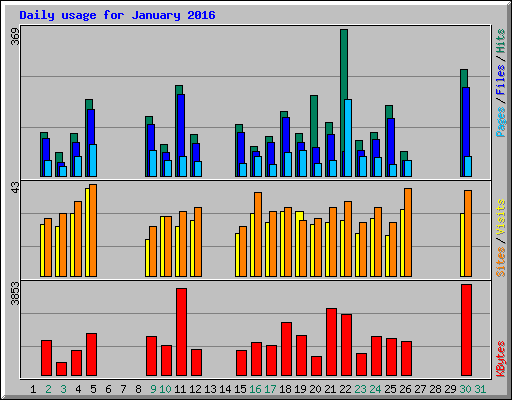This screenshot has height=400, width=512.
Task: Click the dark blue Files bar for day 11
Action: coord(181,125)
